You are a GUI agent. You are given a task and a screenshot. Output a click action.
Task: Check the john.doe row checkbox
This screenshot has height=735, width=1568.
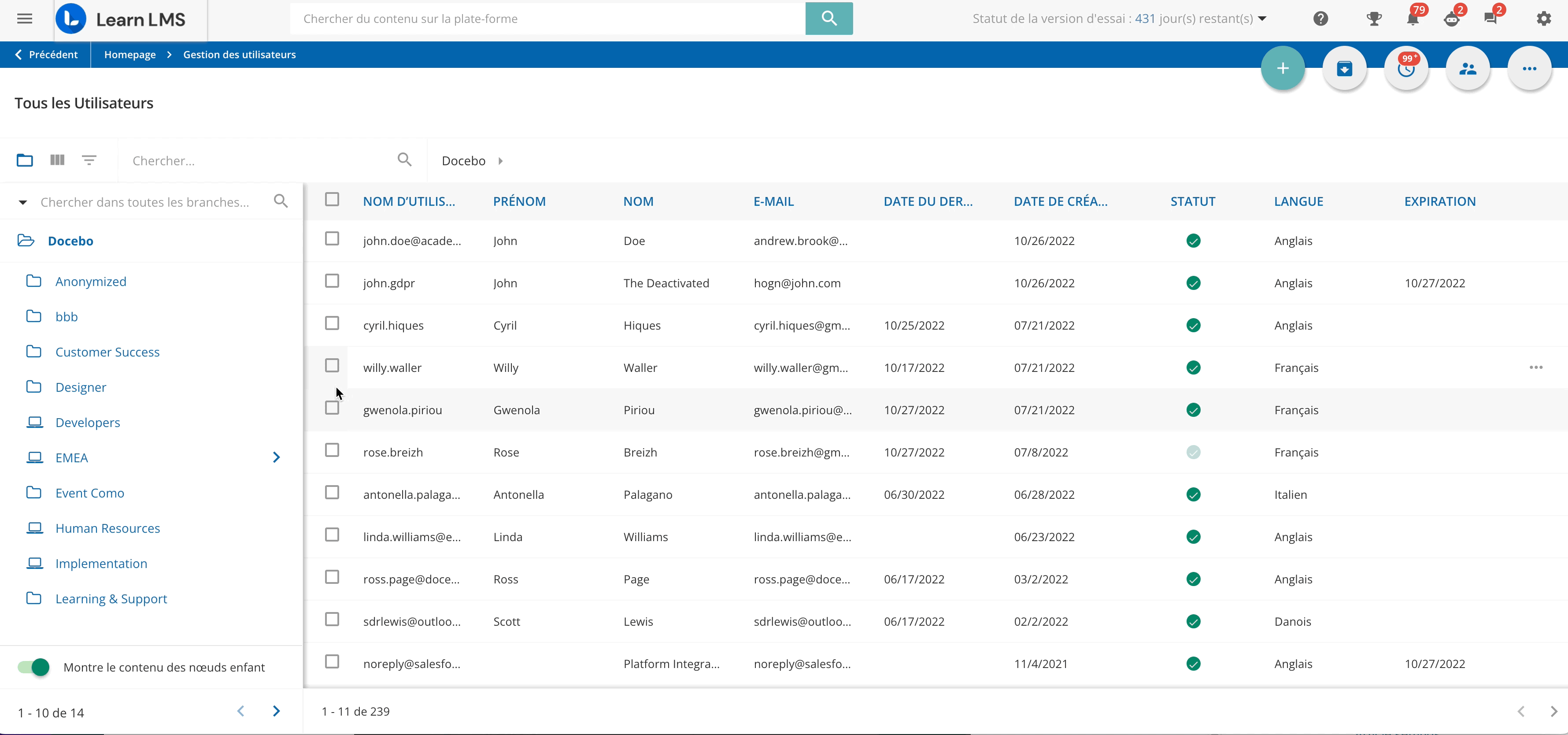click(x=332, y=238)
